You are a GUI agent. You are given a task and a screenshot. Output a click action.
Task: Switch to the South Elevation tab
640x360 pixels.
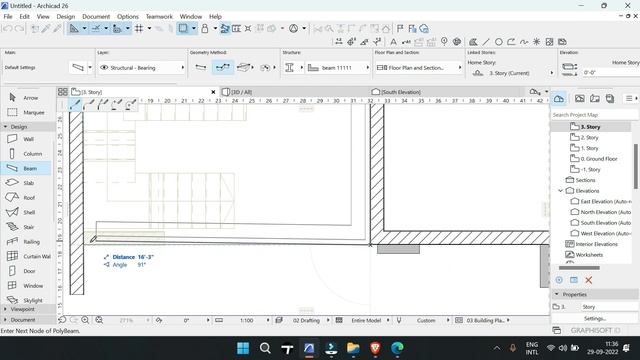[447, 92]
